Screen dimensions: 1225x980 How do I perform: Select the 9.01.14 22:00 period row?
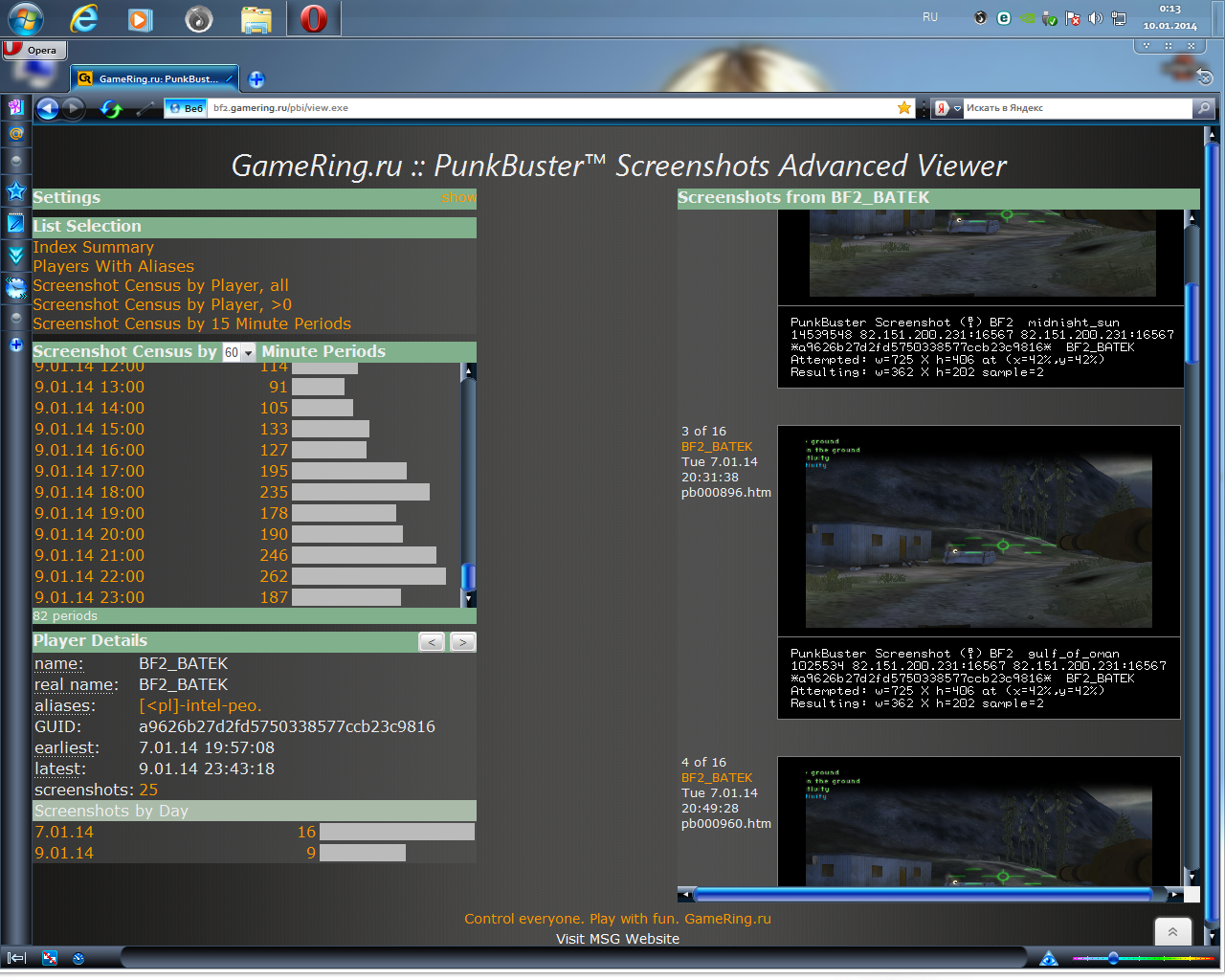[x=90, y=576]
